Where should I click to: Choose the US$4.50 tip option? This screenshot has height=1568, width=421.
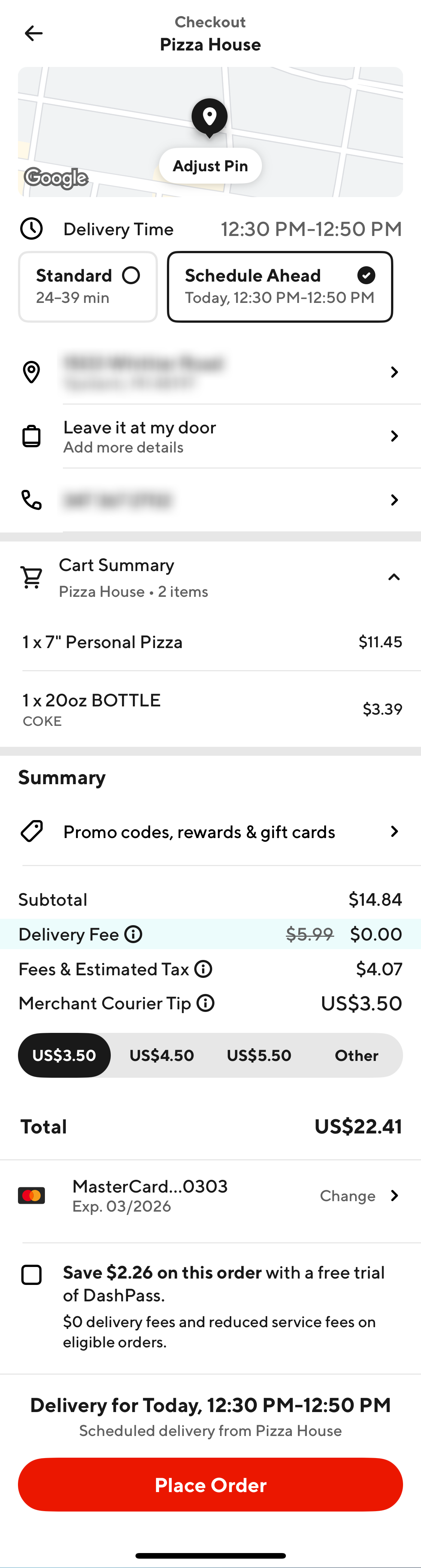(x=161, y=1055)
